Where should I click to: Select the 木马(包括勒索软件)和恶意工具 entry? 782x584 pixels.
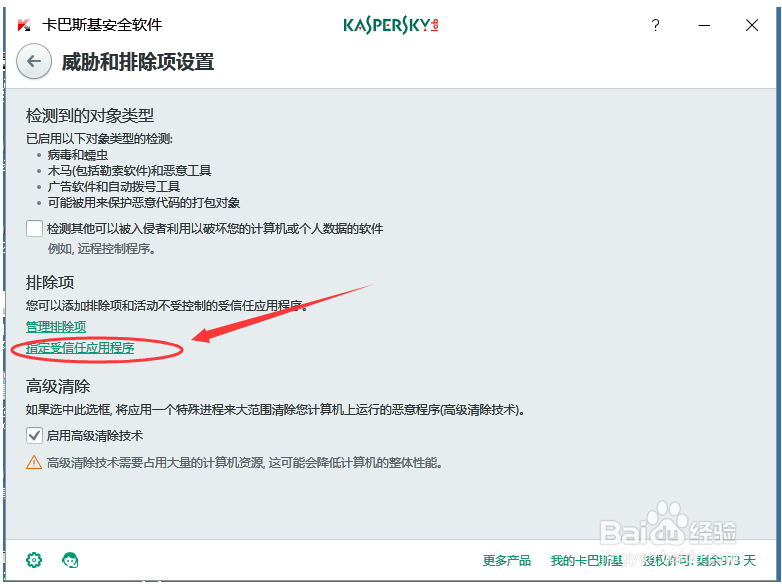pyautogui.click(x=129, y=171)
